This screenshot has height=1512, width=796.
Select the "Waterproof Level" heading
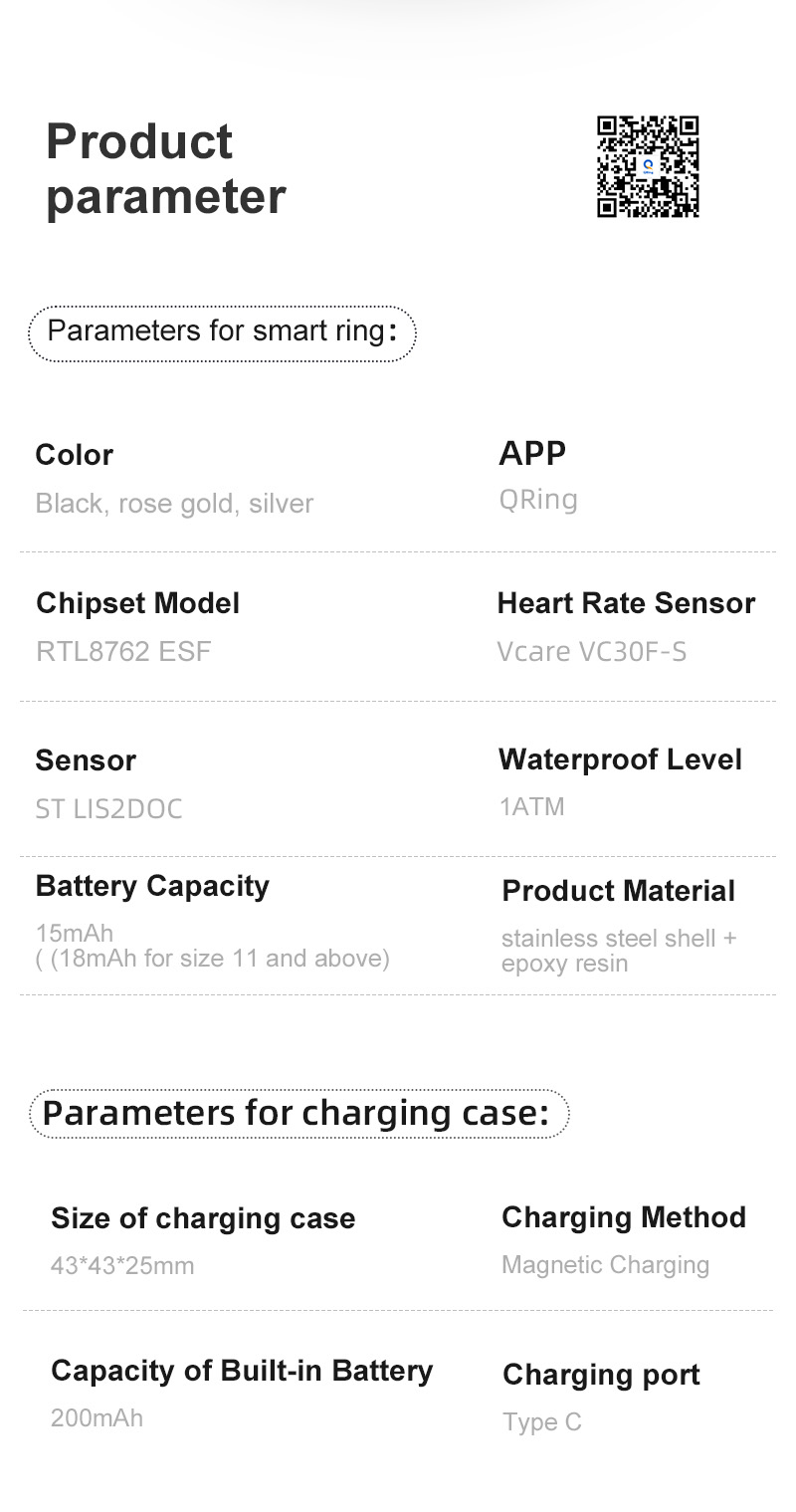[x=620, y=759]
